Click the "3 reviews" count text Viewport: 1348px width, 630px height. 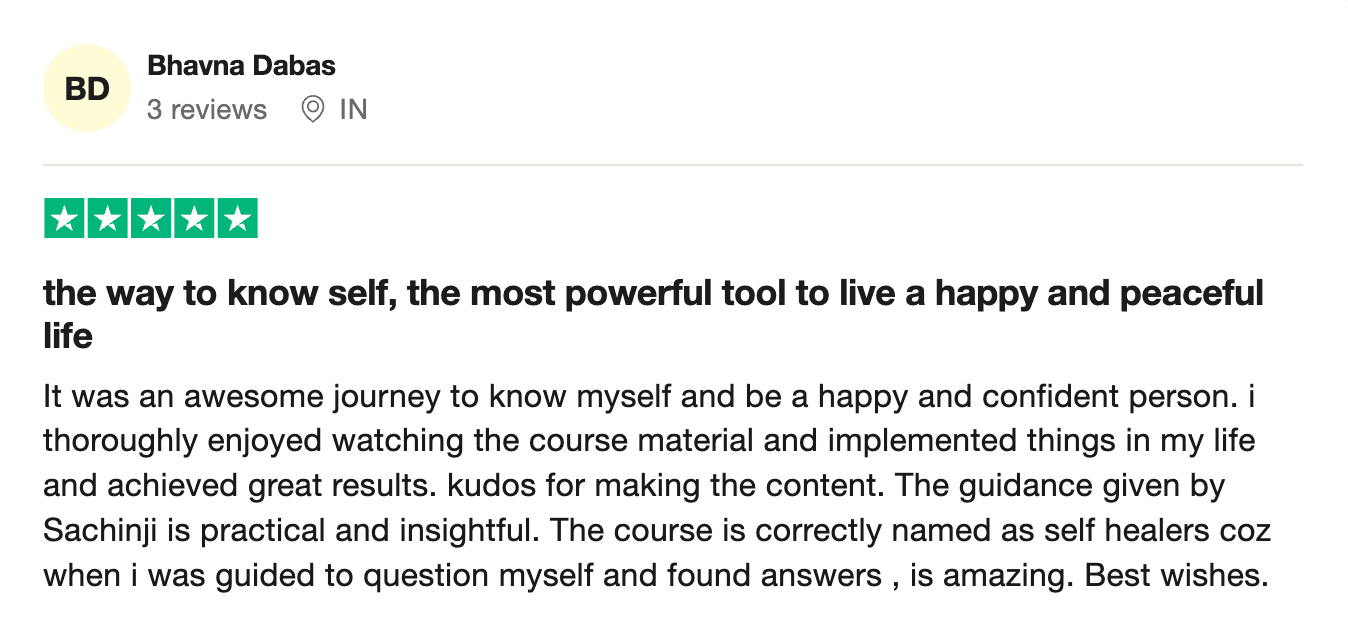point(207,109)
